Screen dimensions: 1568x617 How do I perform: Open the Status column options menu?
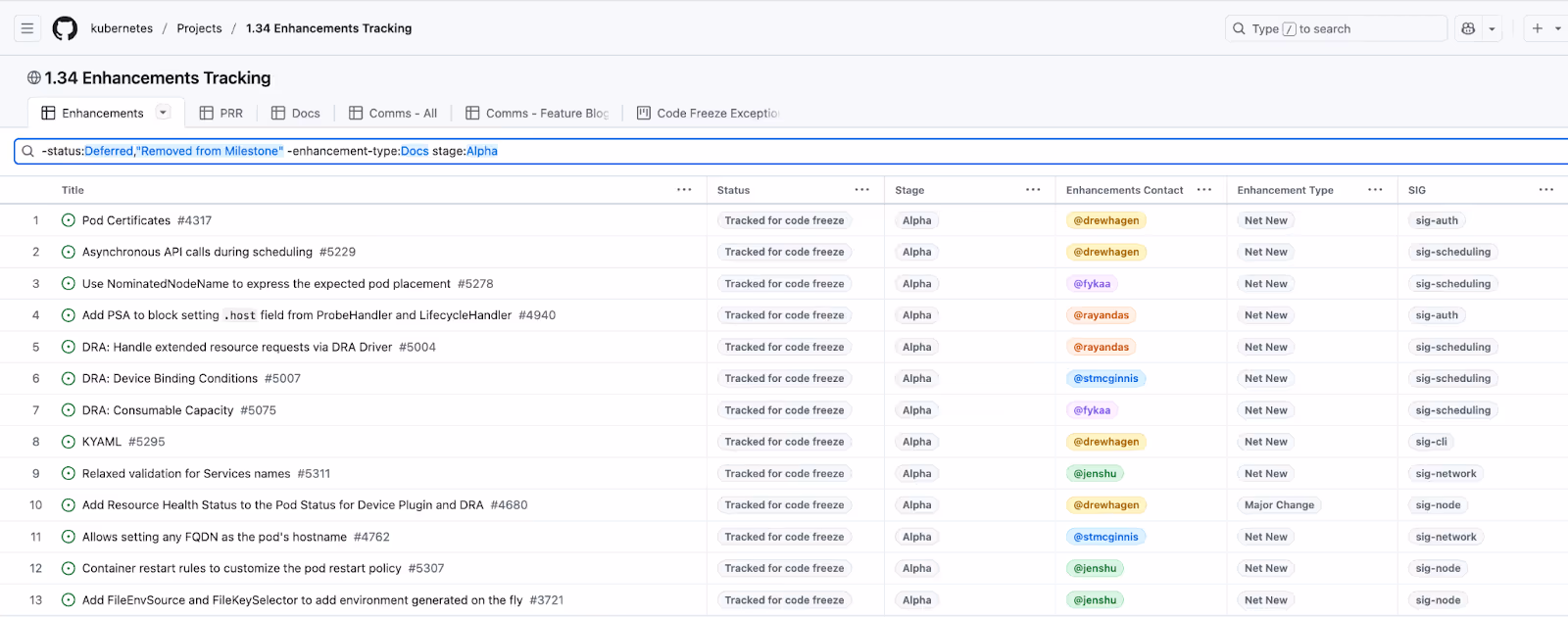(861, 190)
